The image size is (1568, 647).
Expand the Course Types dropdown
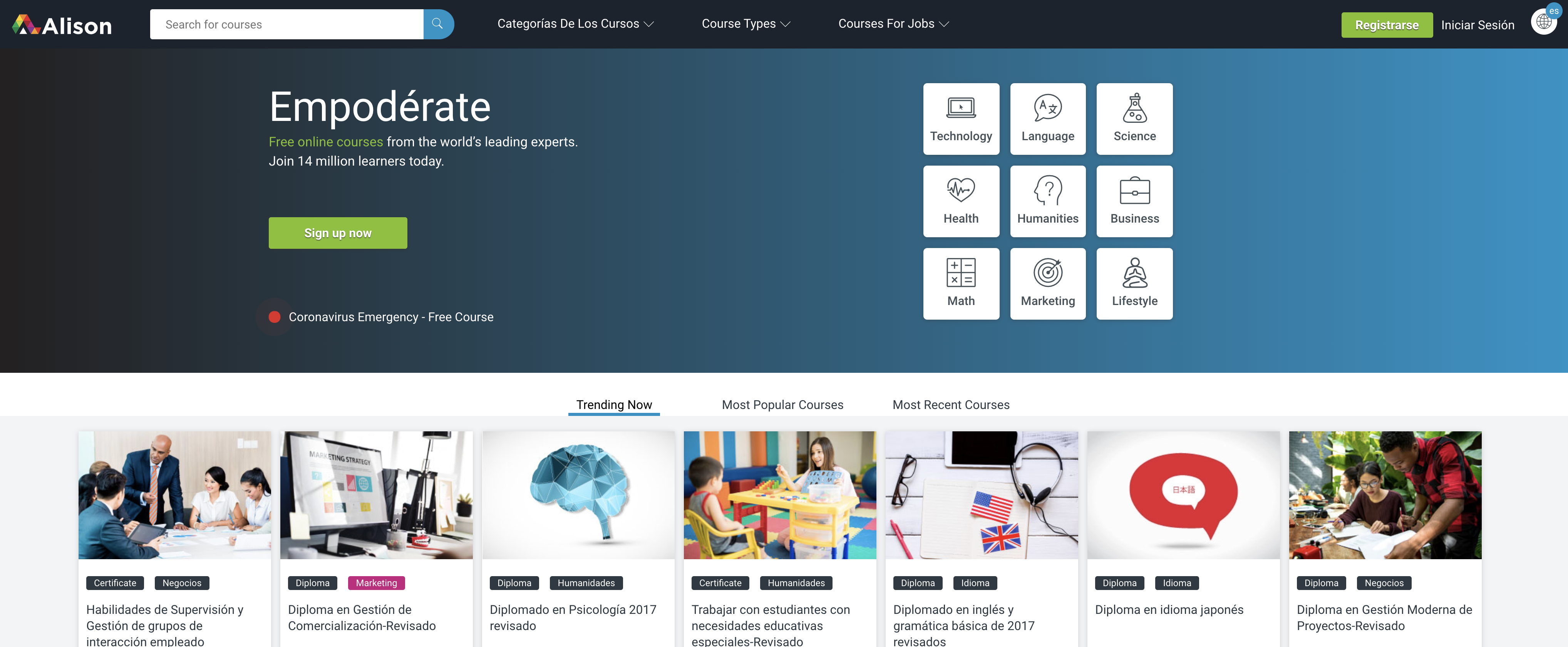(x=746, y=23)
